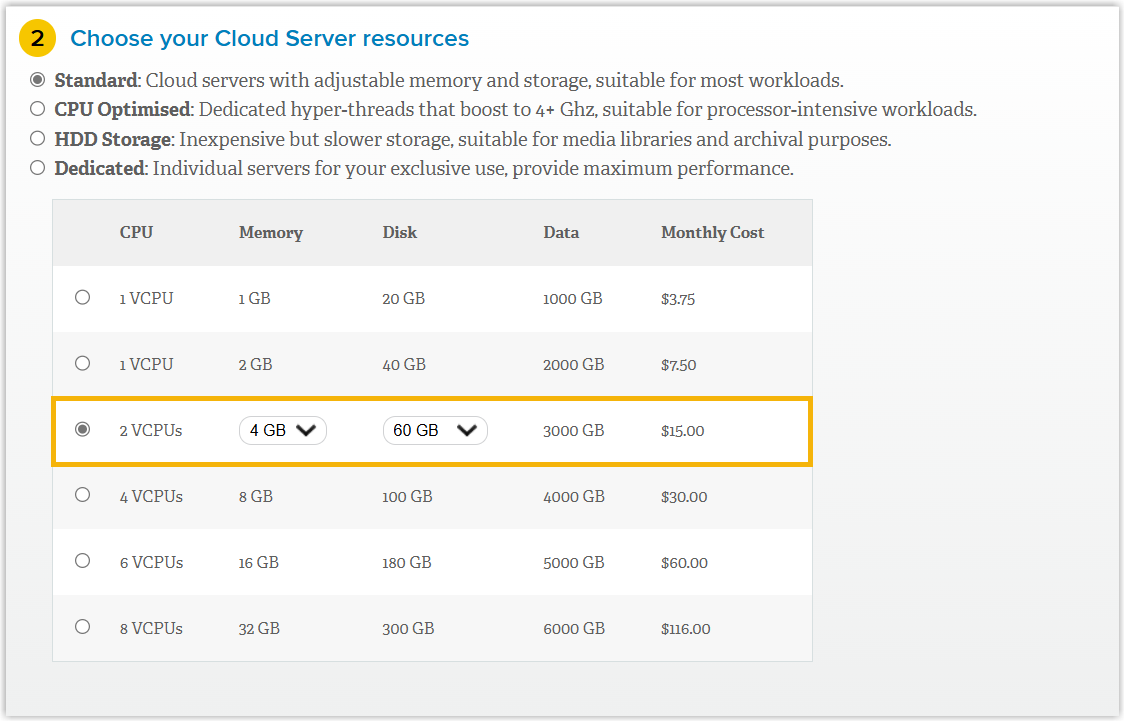Click the Memory column header
This screenshot has height=722, width=1125.
pyautogui.click(x=270, y=232)
